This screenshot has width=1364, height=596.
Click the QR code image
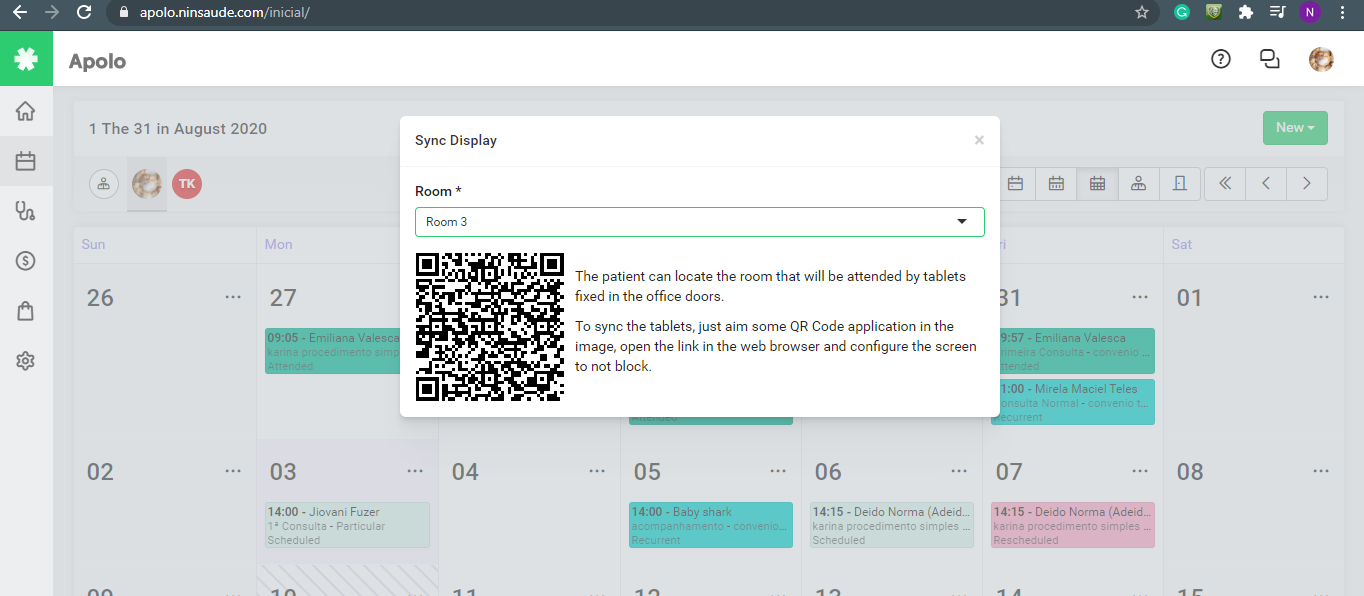tap(490, 327)
